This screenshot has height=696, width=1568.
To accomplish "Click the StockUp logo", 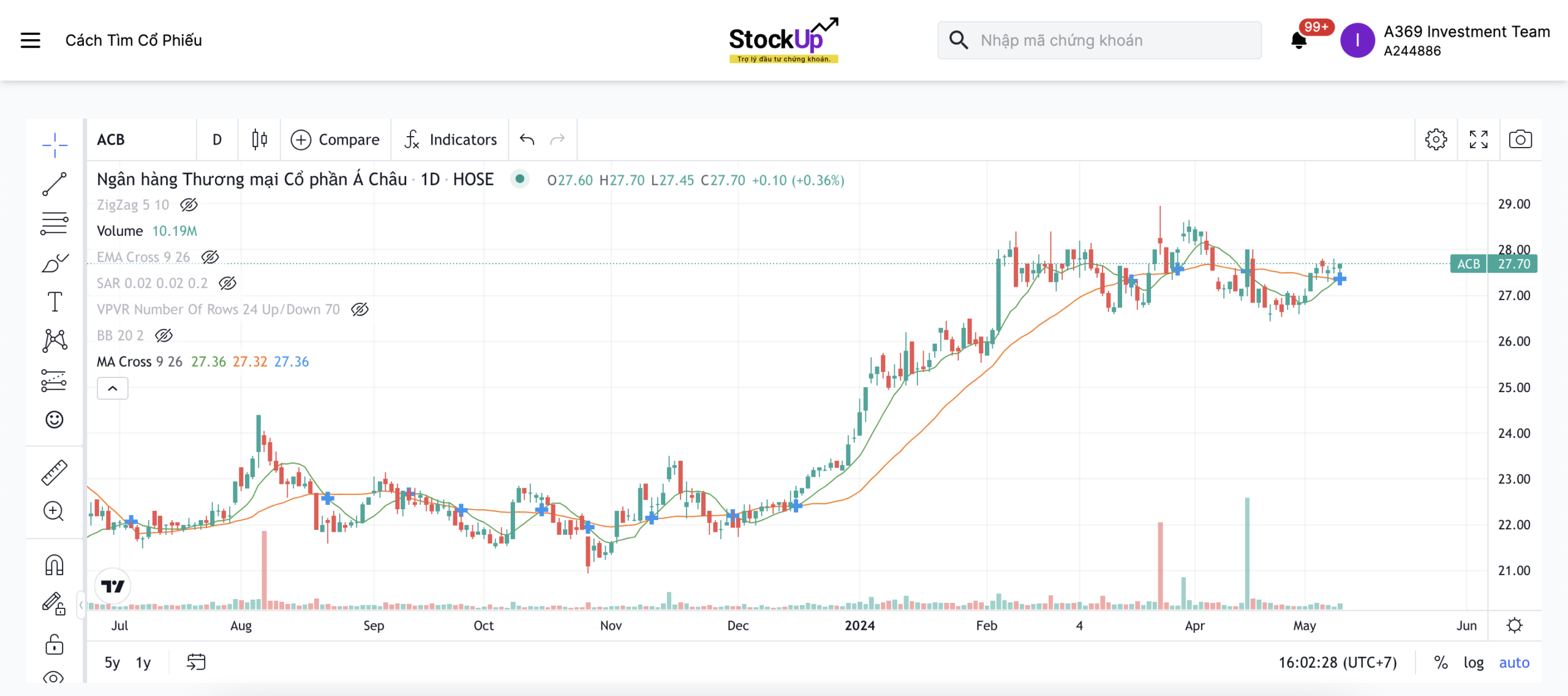I will [x=783, y=40].
